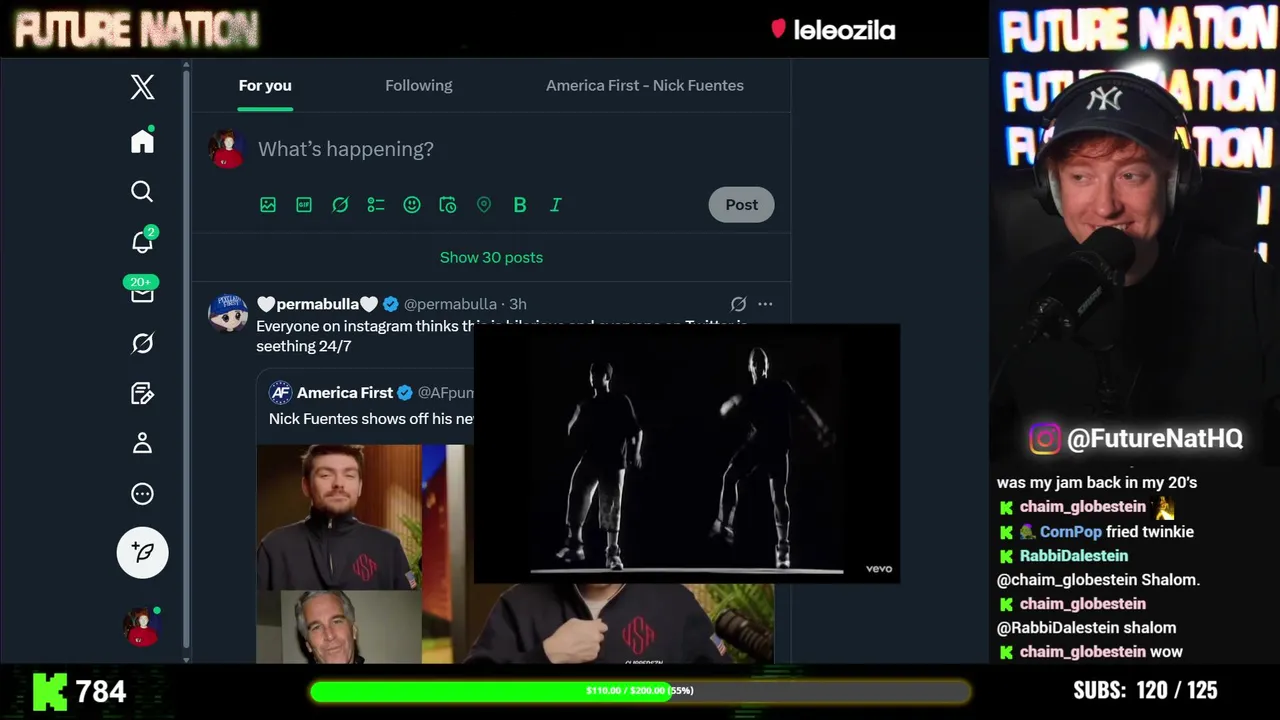Open the Profile person icon
1280x720 pixels.
coord(142,443)
